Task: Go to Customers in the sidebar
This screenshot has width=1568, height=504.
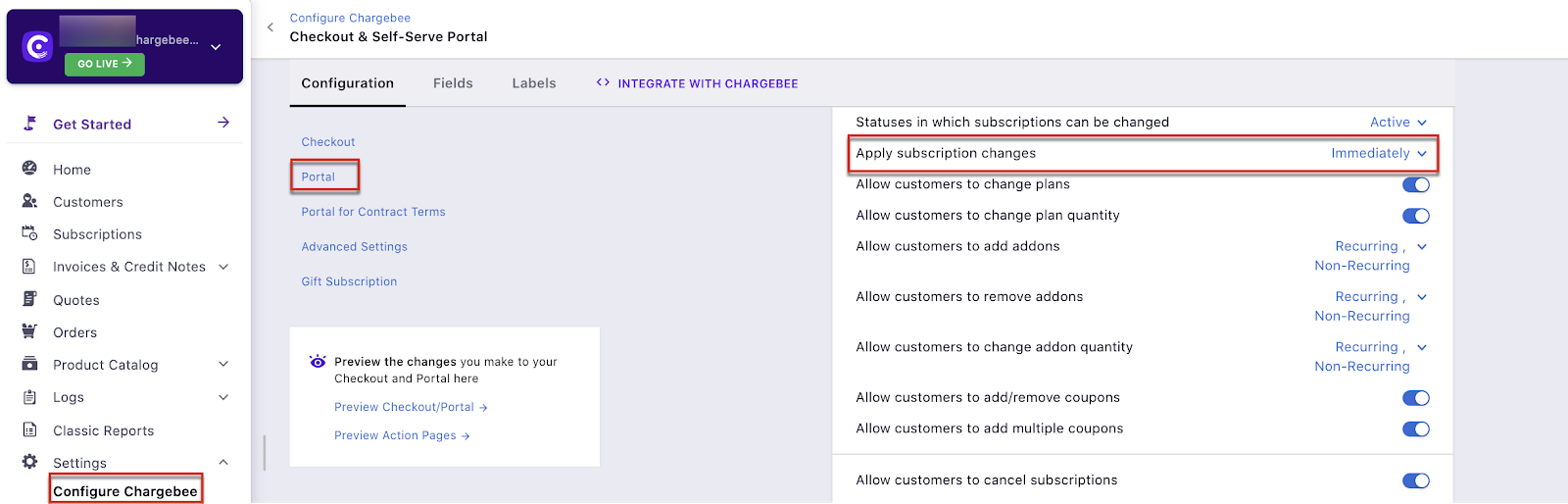Action: (x=88, y=202)
